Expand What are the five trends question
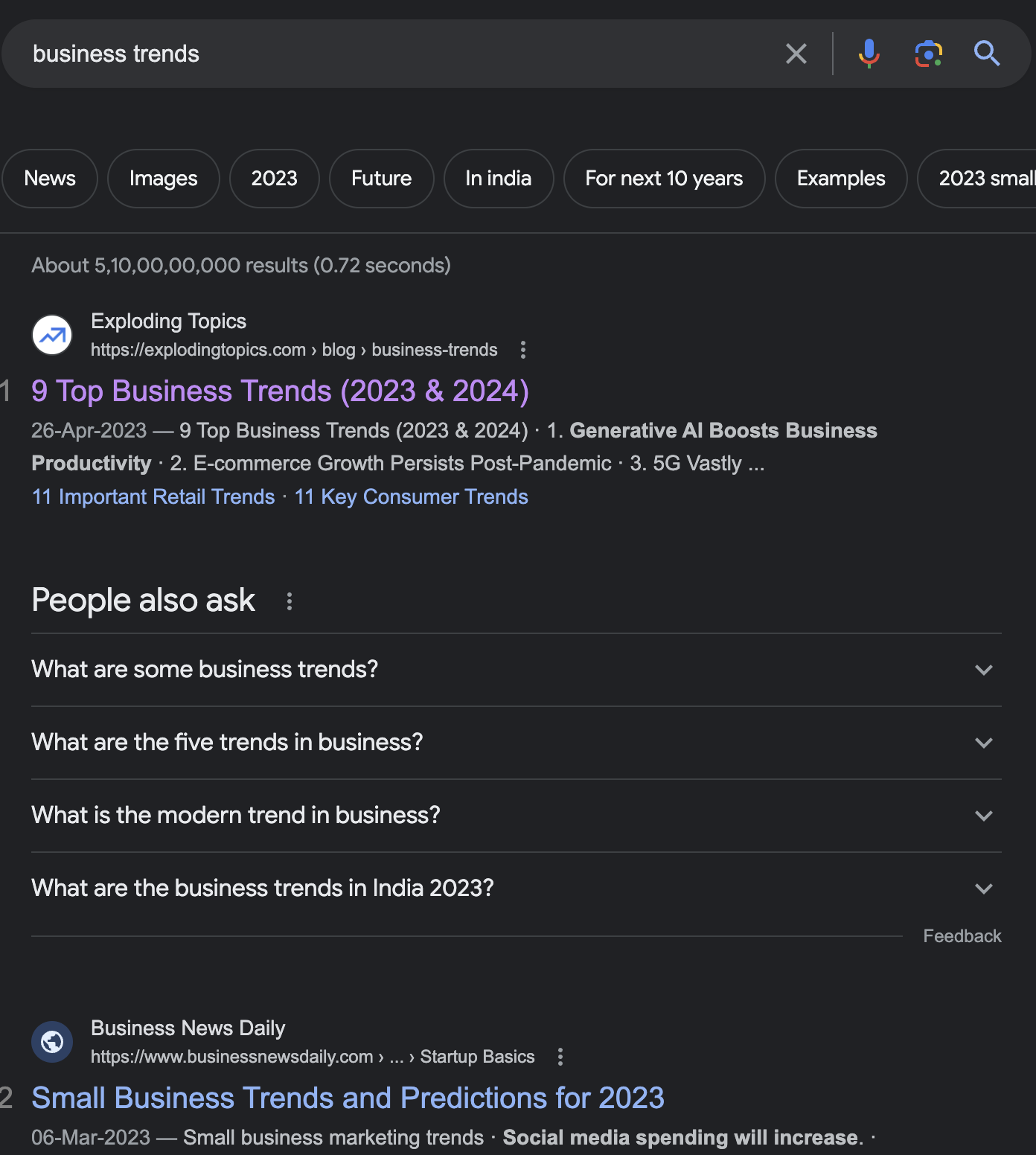The width and height of the screenshot is (1036, 1155). tap(517, 743)
